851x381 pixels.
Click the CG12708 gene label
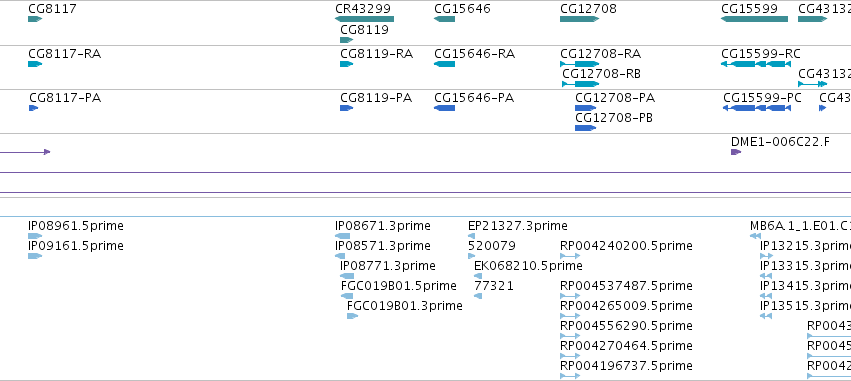[588, 9]
